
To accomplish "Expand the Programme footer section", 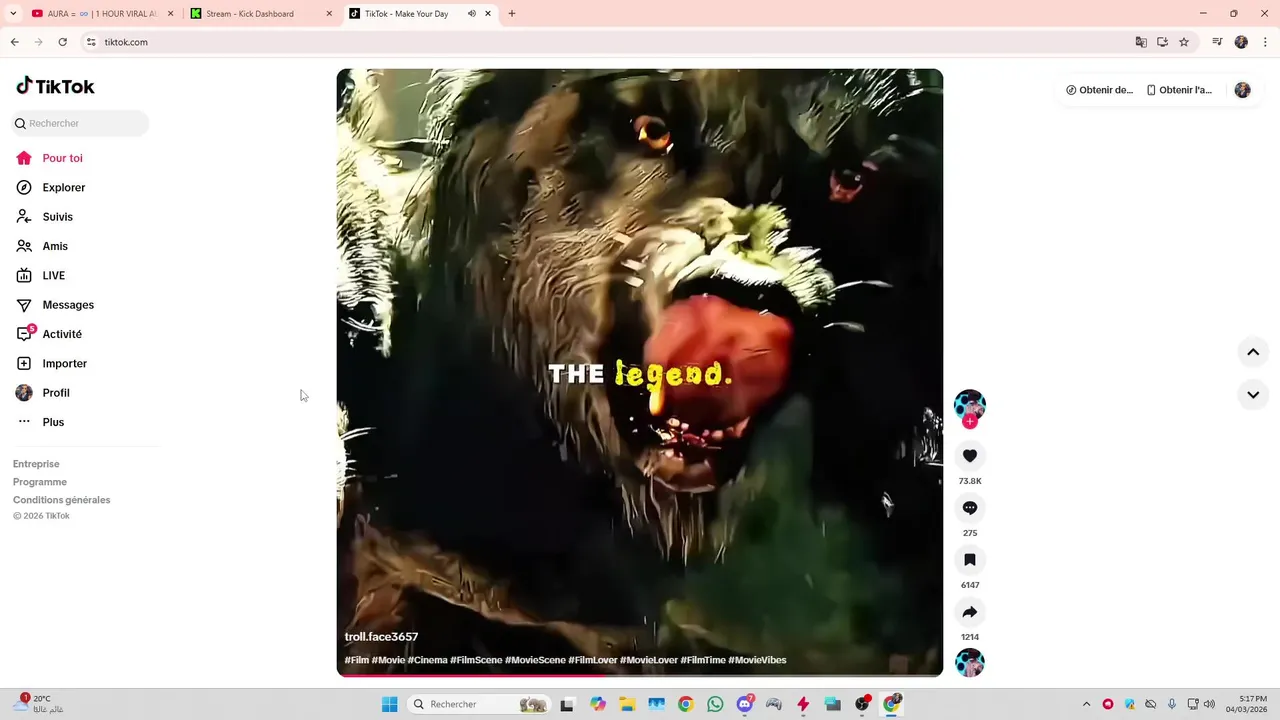I will pyautogui.click(x=40, y=482).
